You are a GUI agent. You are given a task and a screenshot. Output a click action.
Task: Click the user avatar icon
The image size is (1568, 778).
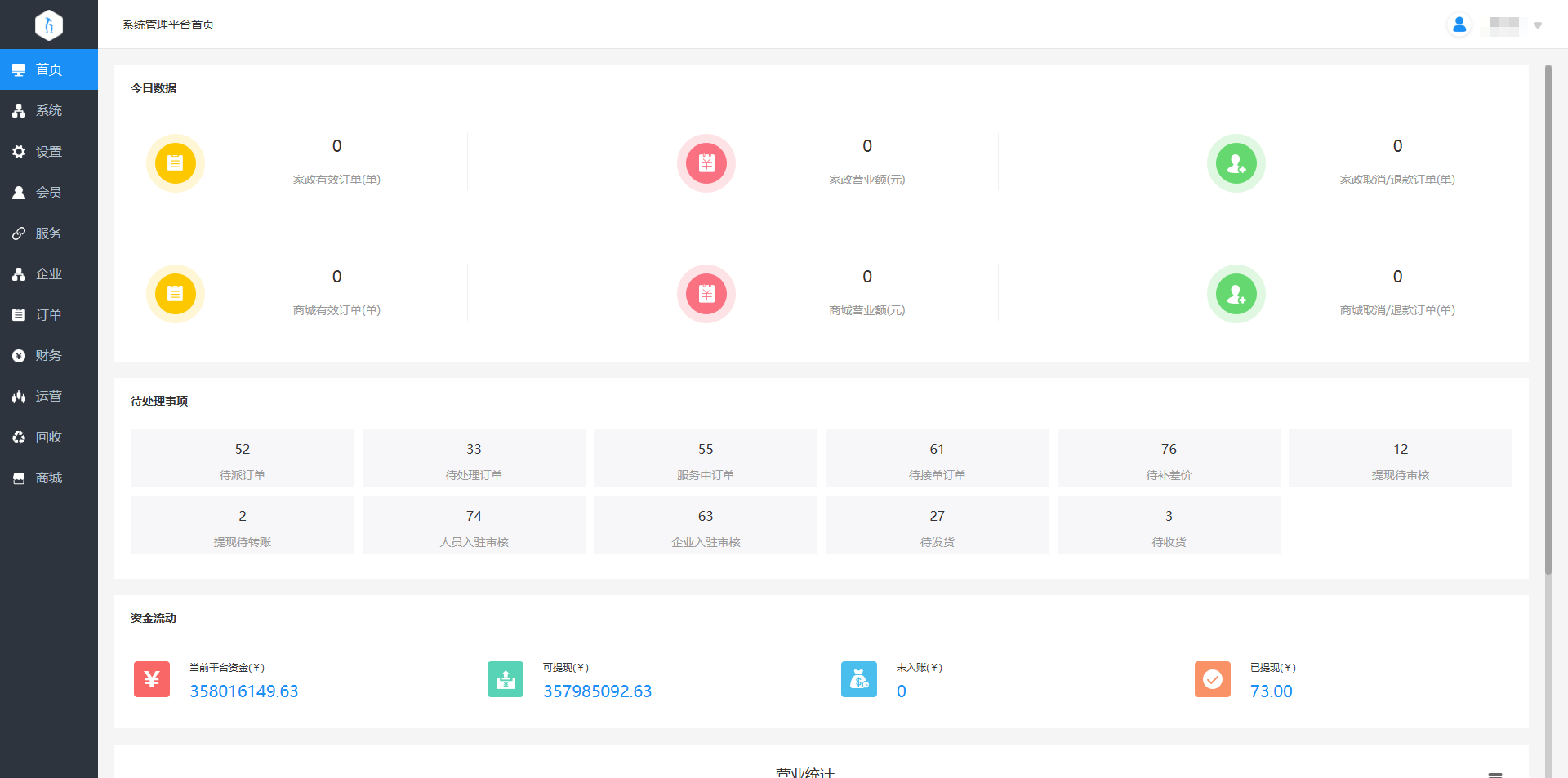1459,24
